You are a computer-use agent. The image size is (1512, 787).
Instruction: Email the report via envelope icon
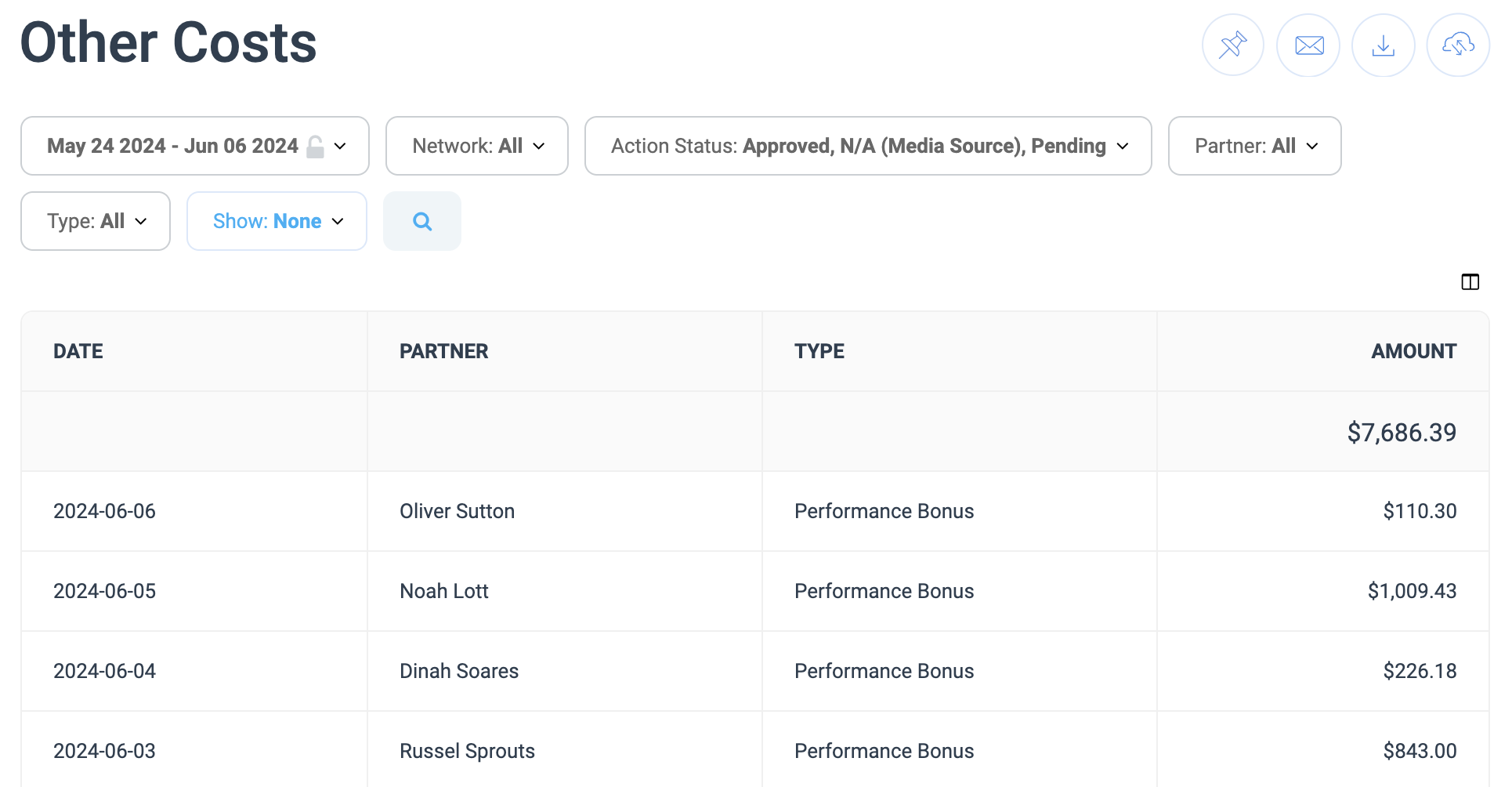coord(1308,45)
